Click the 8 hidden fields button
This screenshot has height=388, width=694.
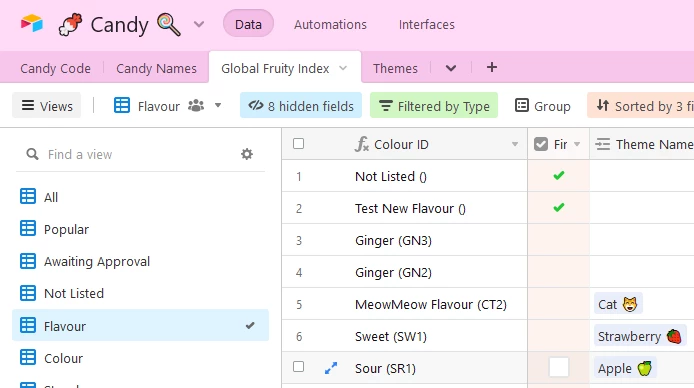coord(301,106)
